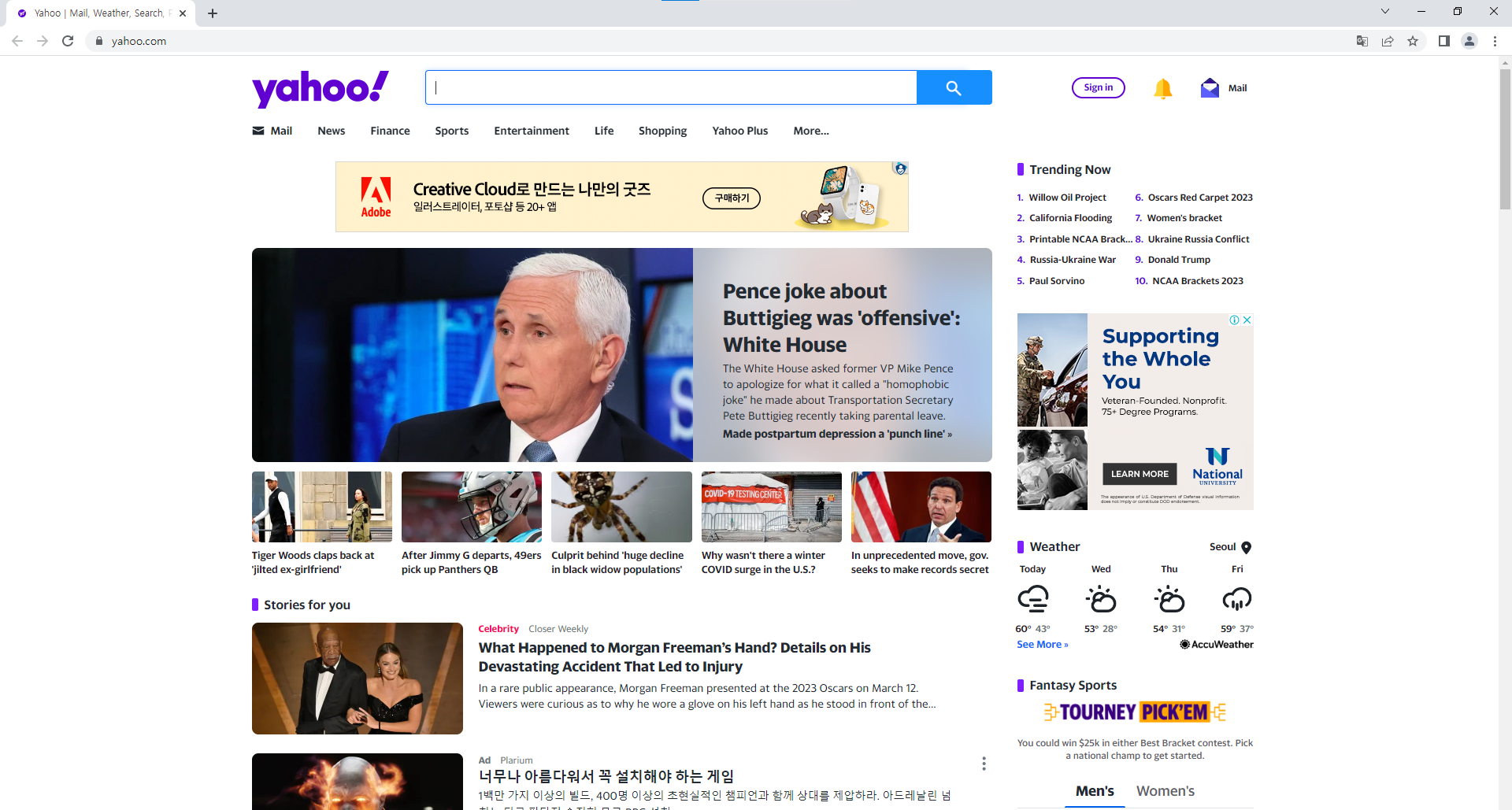
Task: Open Paul Sorvino trending topic
Action: pyautogui.click(x=1057, y=281)
